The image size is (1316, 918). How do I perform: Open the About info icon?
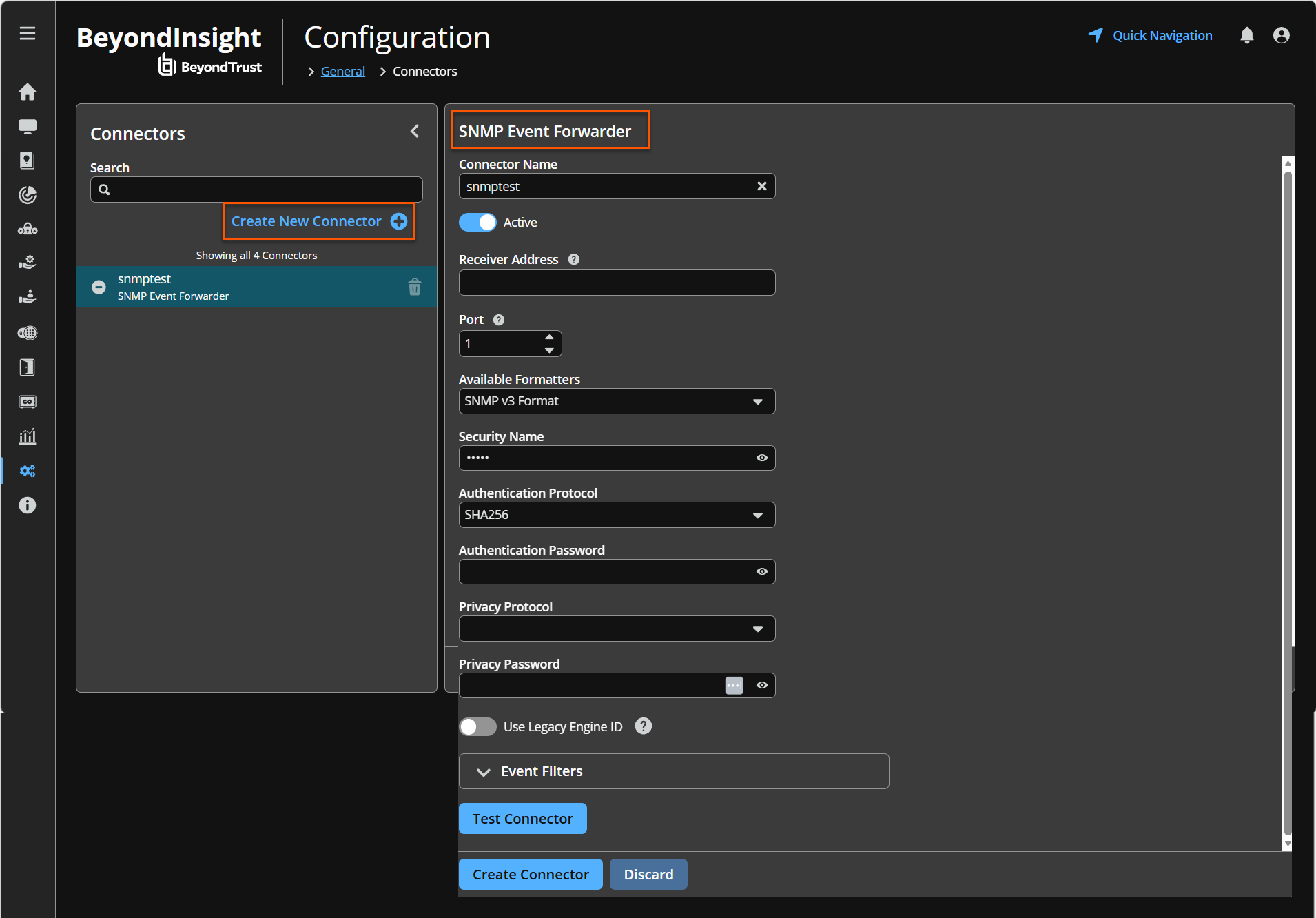(28, 505)
